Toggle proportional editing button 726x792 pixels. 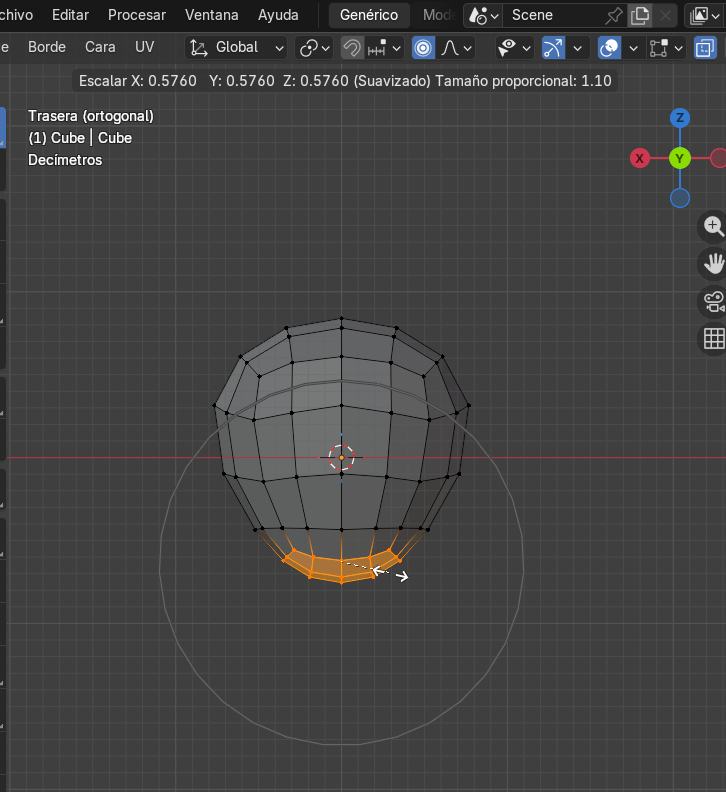(x=423, y=48)
